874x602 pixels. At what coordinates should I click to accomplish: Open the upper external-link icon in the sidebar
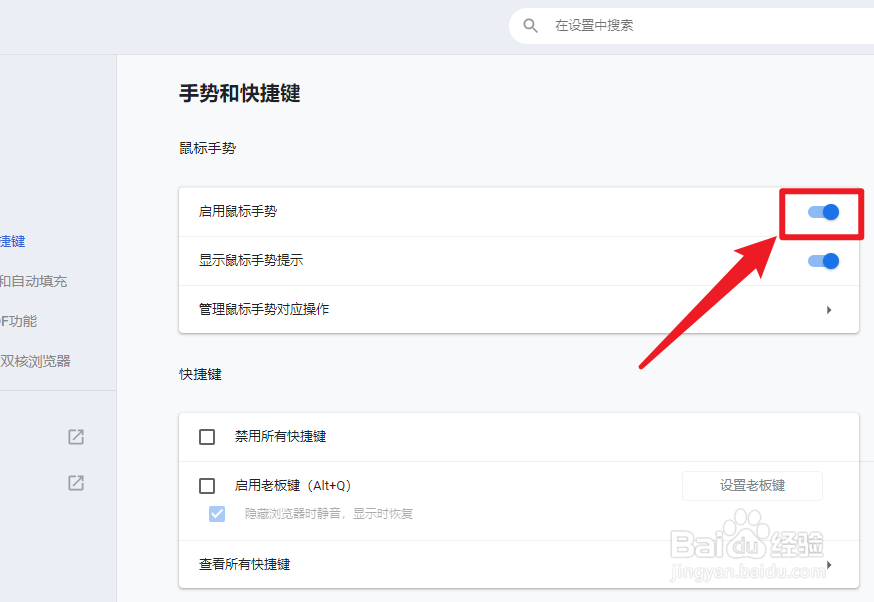[76, 437]
